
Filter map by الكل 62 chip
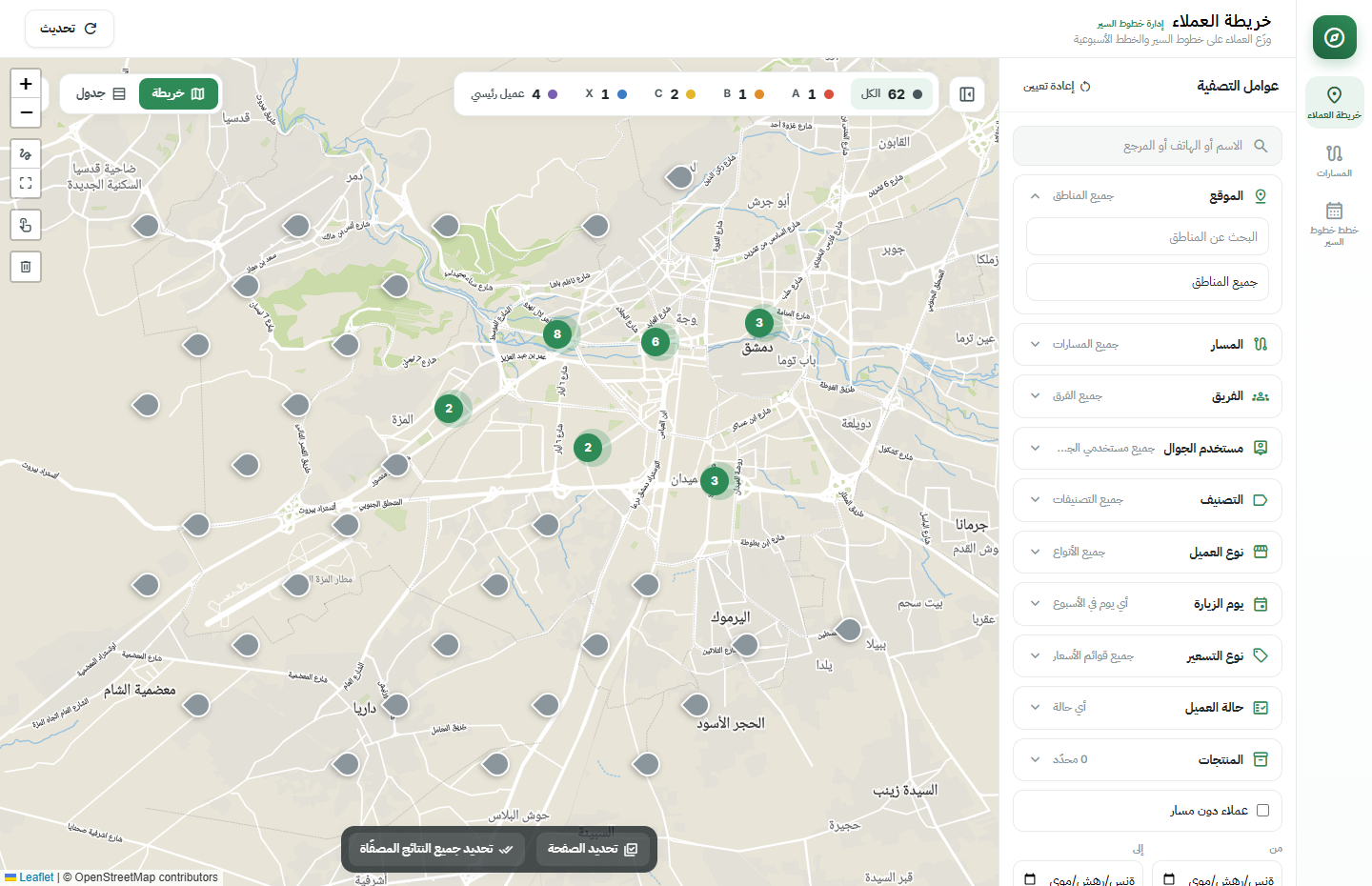coord(892,94)
